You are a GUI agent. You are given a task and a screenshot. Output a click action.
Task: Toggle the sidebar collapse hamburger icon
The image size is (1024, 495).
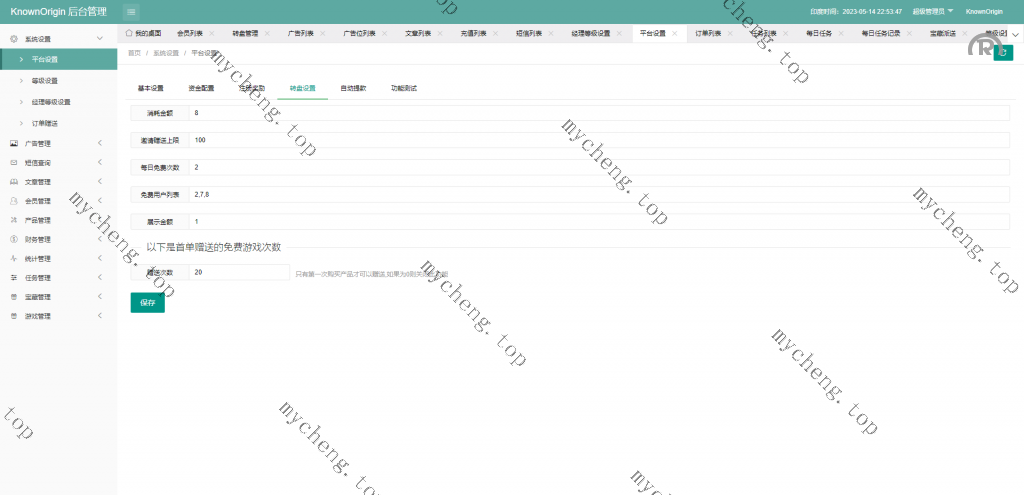[x=132, y=11]
